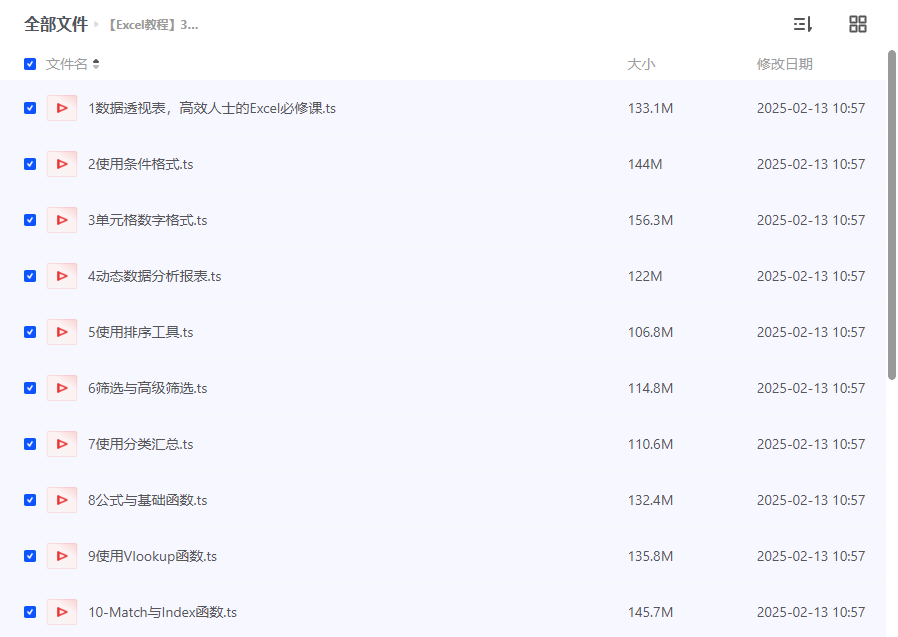Uncheck the 3单元格数字格式.ts checkbox
Screen dimensions: 898x637
[x=30, y=220]
